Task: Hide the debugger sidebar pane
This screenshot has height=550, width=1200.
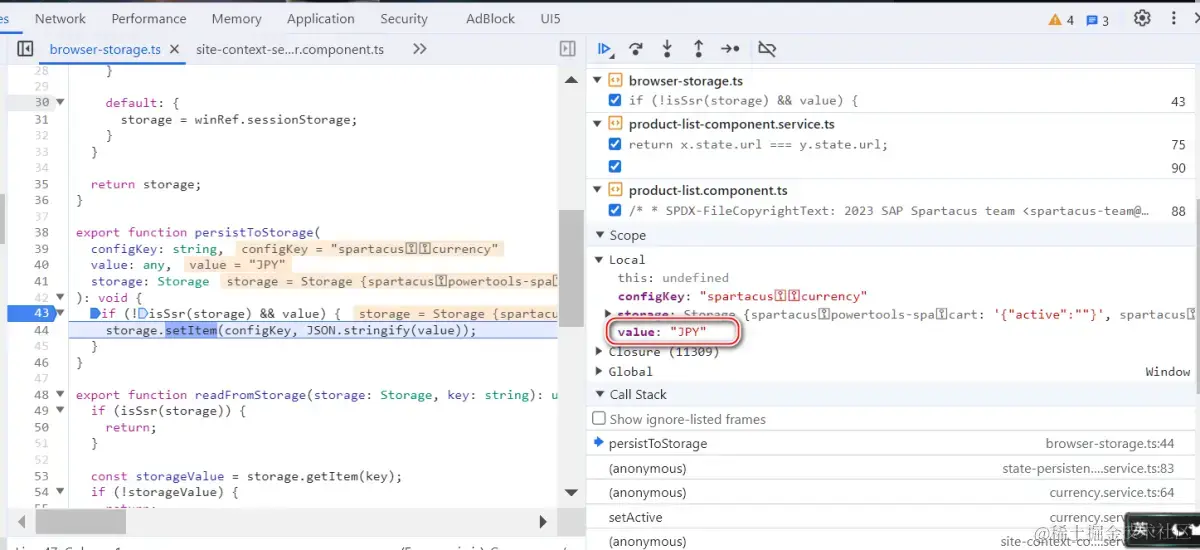Action: [568, 49]
